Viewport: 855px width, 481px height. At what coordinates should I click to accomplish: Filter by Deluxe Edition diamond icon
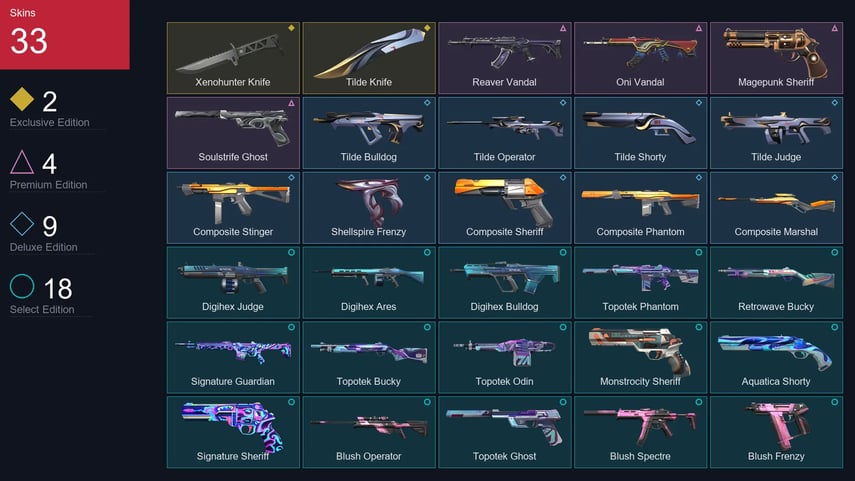(x=22, y=224)
